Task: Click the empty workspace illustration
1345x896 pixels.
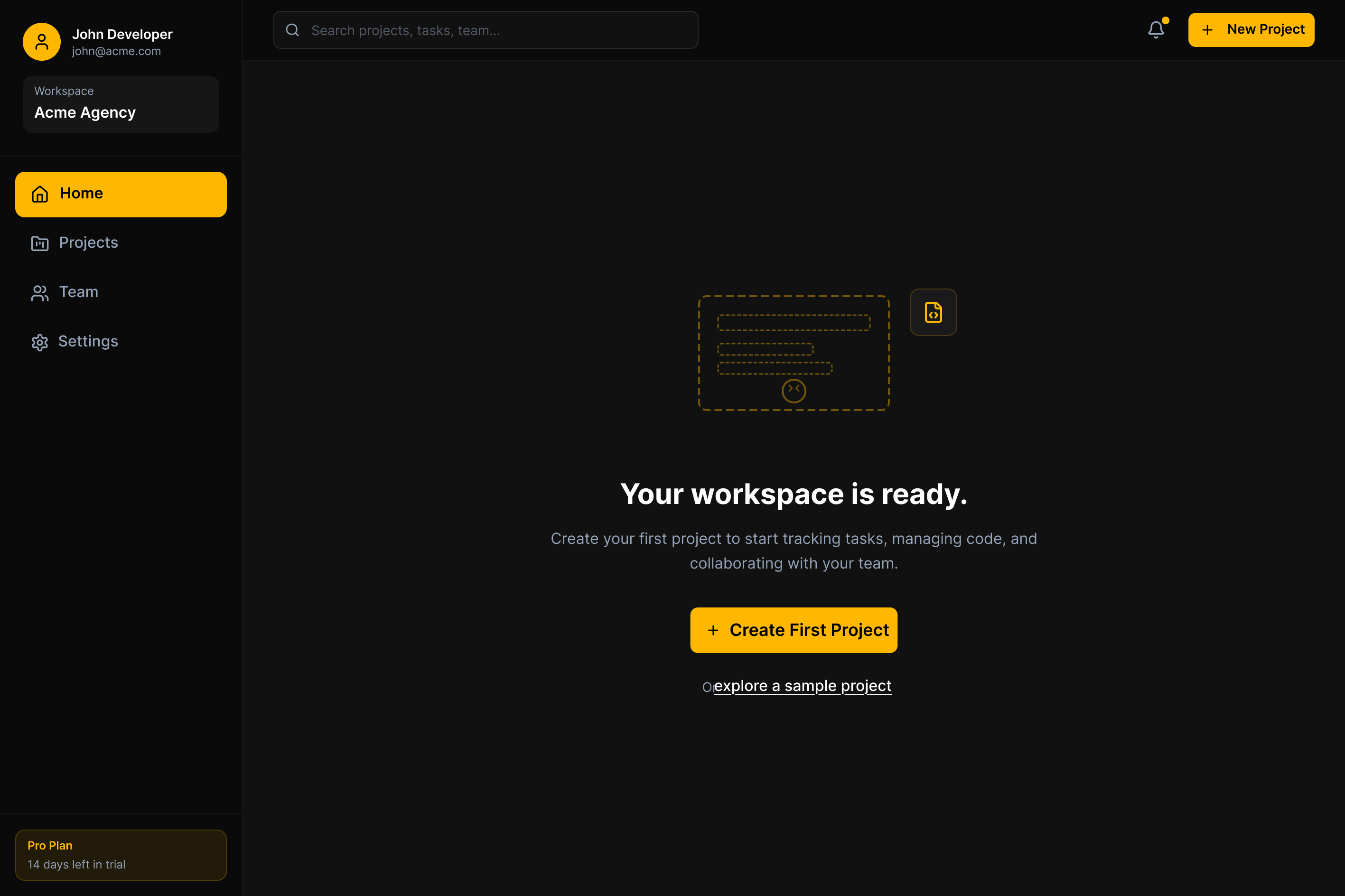Action: pos(794,353)
